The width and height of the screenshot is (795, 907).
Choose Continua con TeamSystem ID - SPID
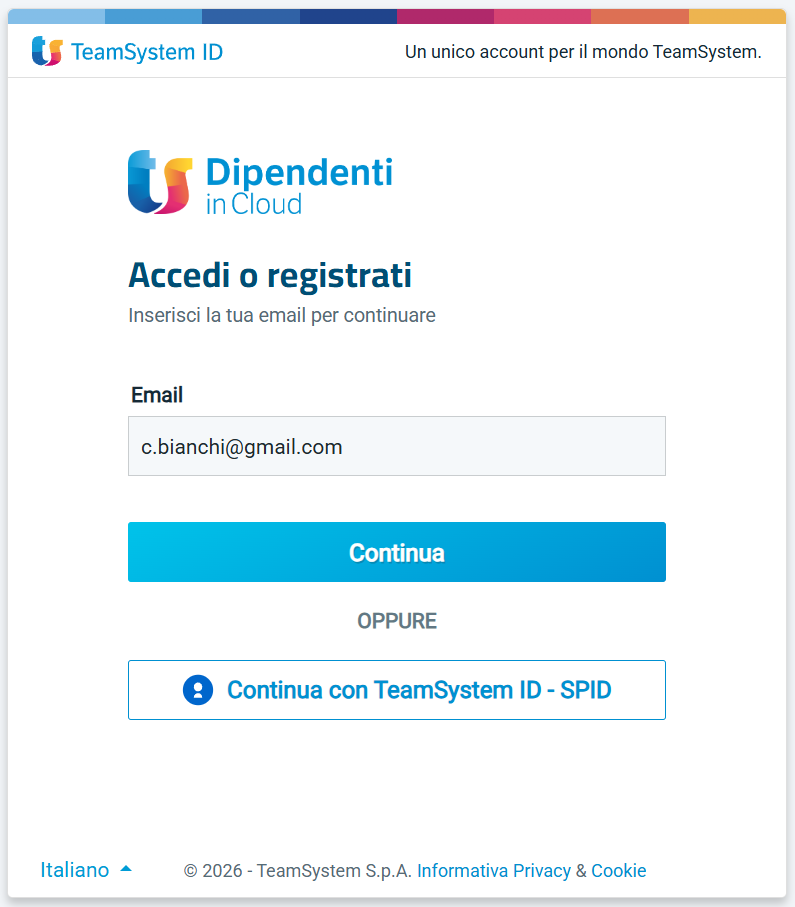point(396,690)
